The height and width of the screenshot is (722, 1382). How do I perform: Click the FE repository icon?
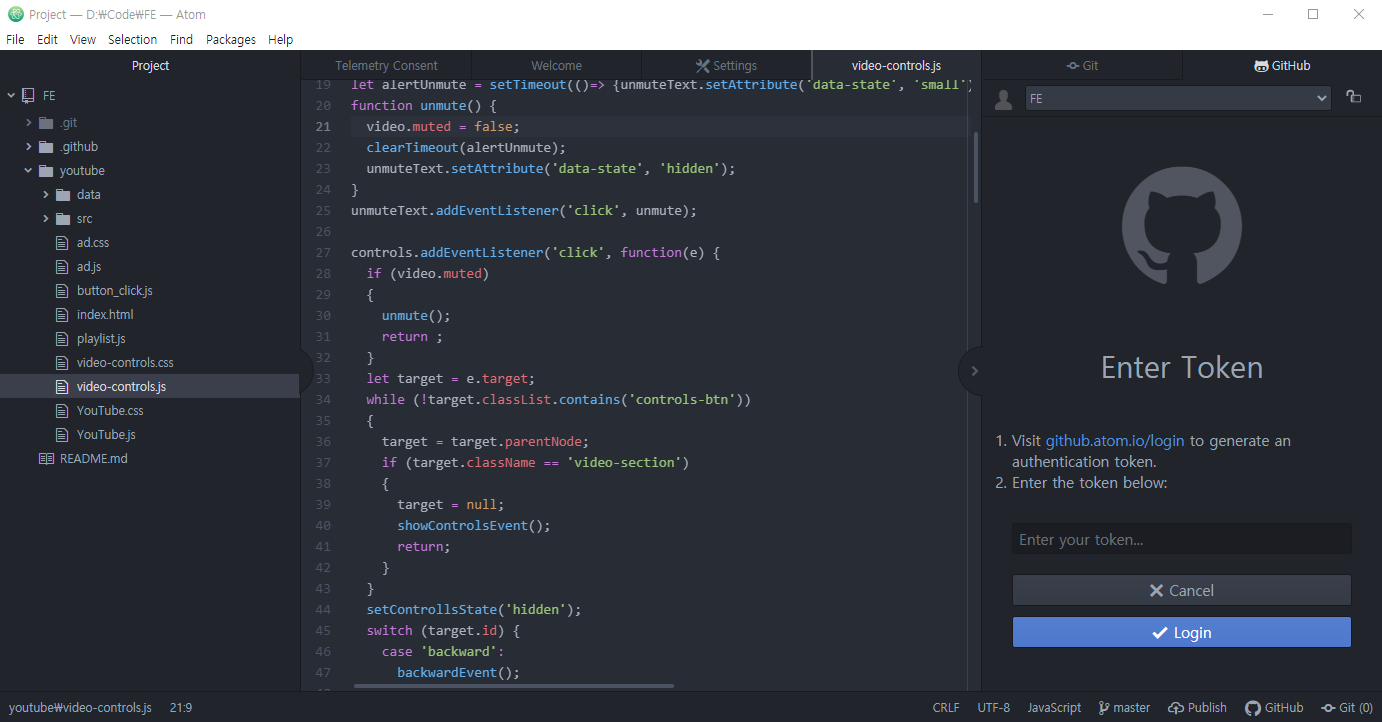coord(28,96)
